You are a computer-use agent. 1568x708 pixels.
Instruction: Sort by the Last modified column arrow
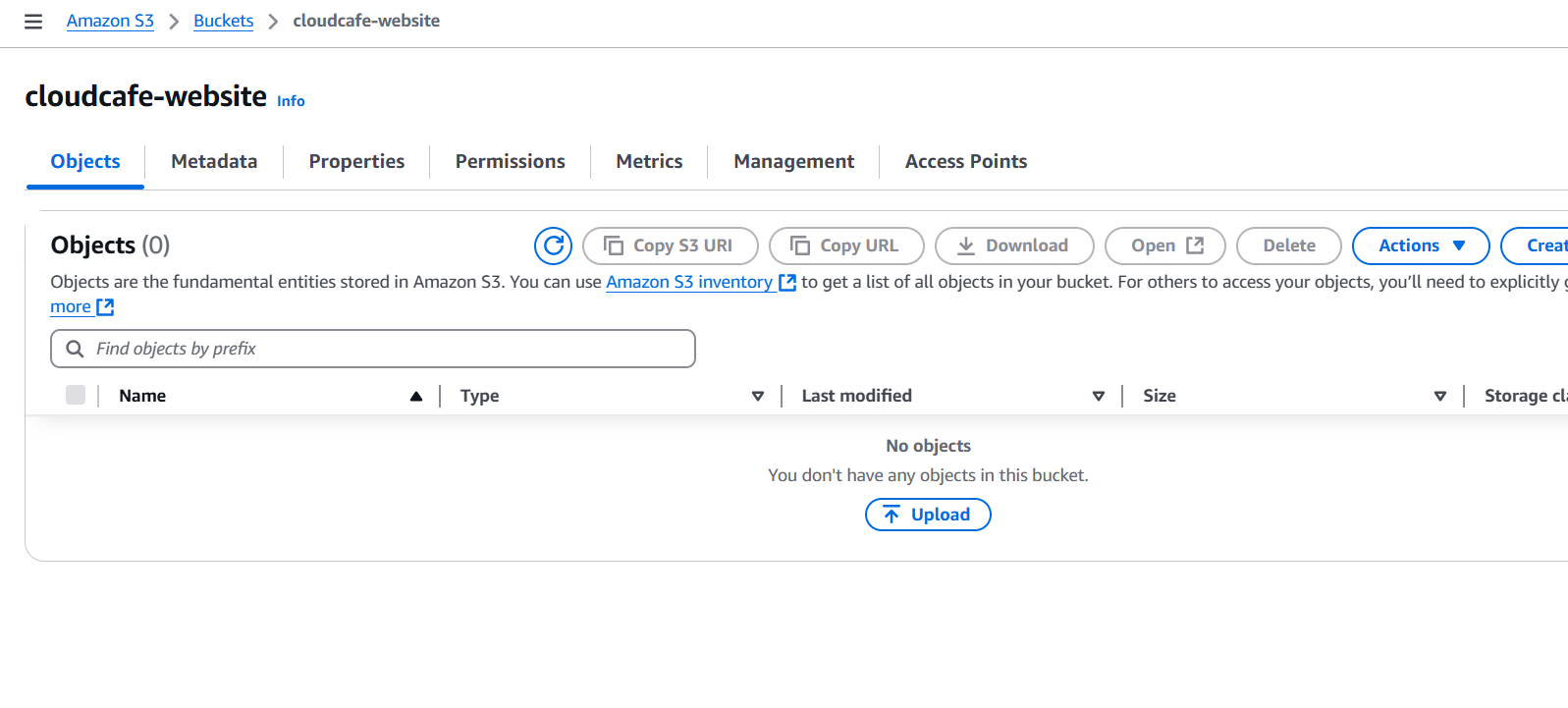pyautogui.click(x=1099, y=397)
